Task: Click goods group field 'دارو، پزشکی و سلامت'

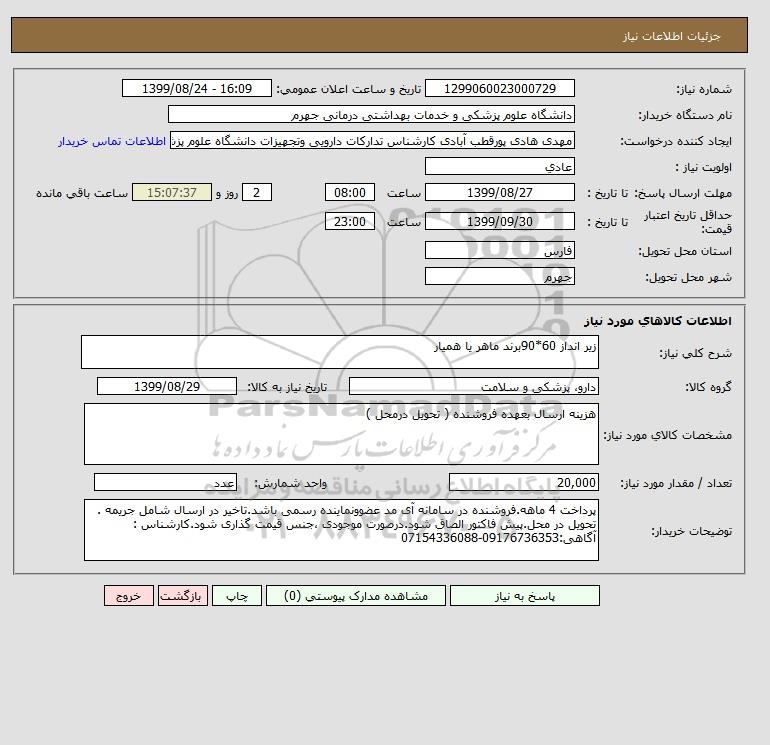Action: click(x=473, y=386)
